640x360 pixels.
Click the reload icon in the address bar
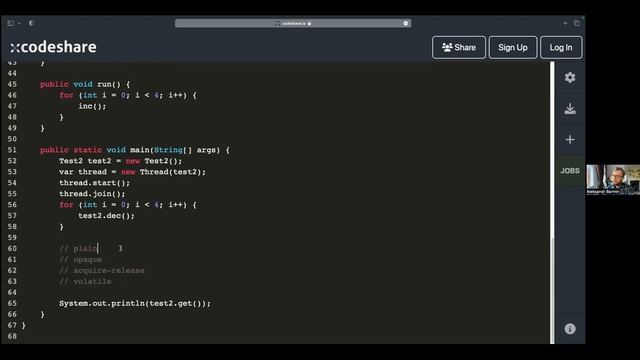tap(405, 23)
